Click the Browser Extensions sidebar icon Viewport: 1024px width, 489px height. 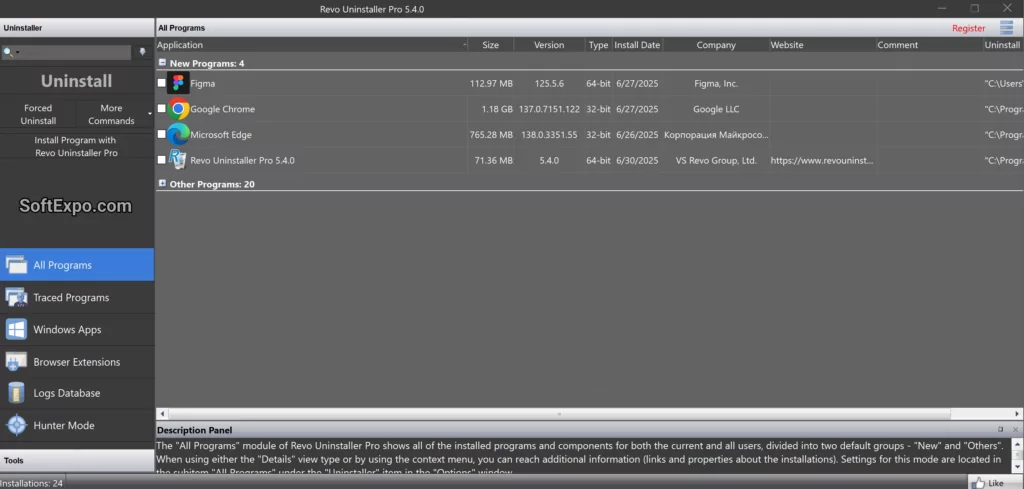[16, 362]
